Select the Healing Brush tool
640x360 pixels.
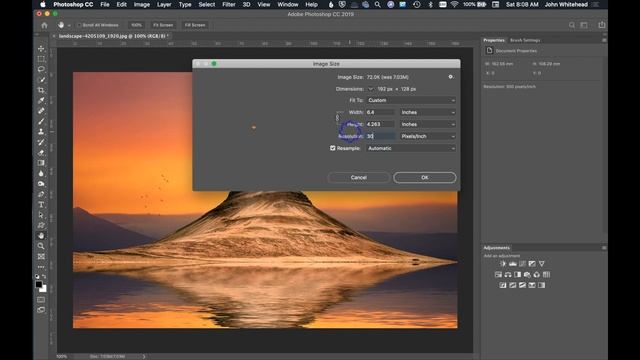(x=41, y=111)
